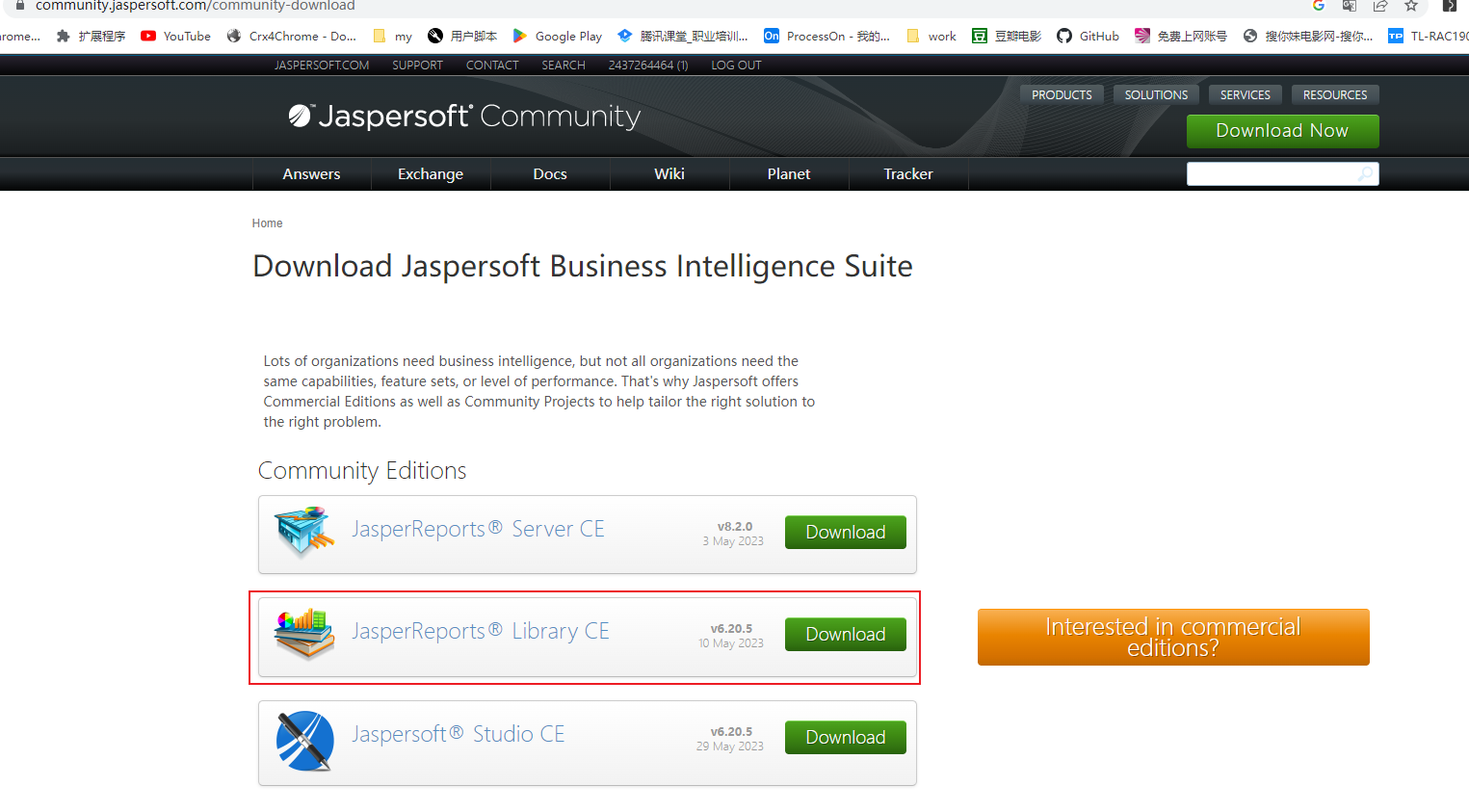The height and width of the screenshot is (812, 1469).
Task: Click the share page icon in address bar
Action: point(1380,6)
